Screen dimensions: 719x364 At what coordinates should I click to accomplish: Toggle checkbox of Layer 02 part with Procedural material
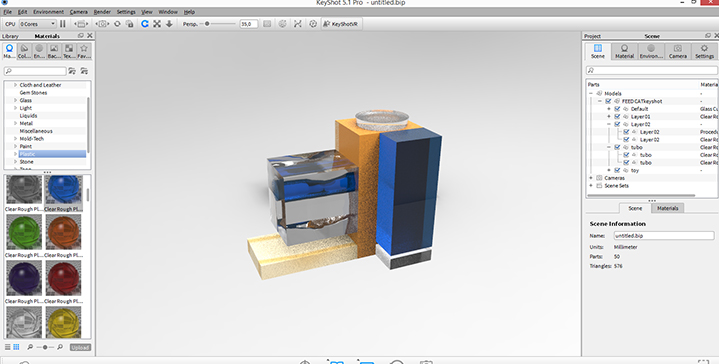626,132
